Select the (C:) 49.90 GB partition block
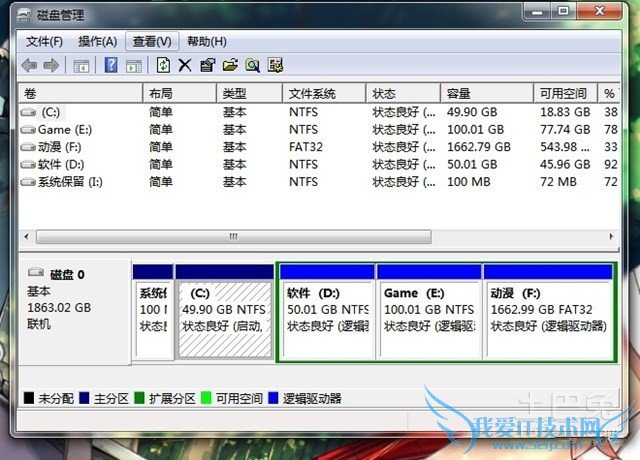Viewport: 640px width, 460px height. pos(224,312)
